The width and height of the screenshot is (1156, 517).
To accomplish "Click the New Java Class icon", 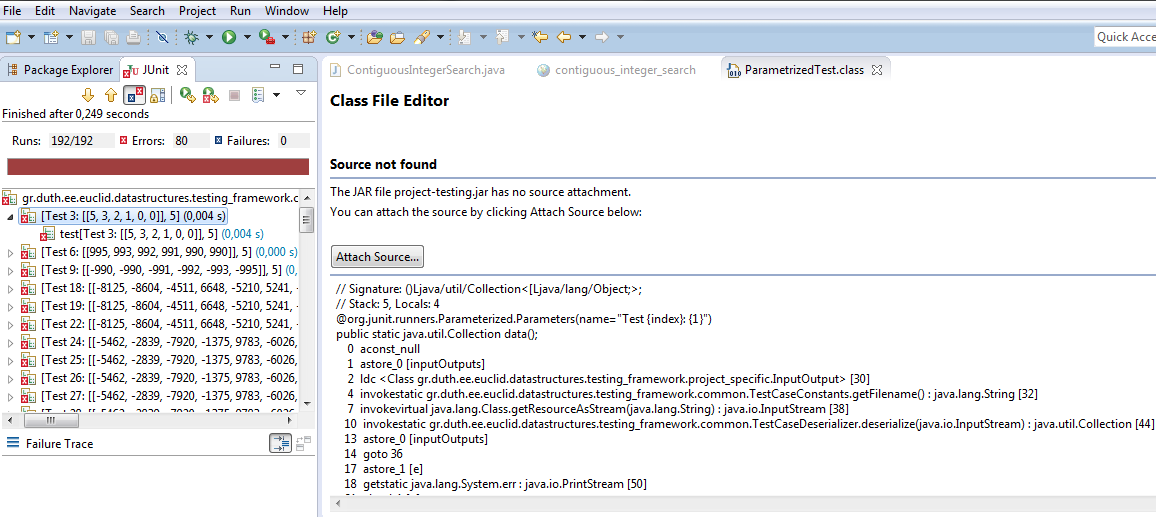I will (x=332, y=37).
